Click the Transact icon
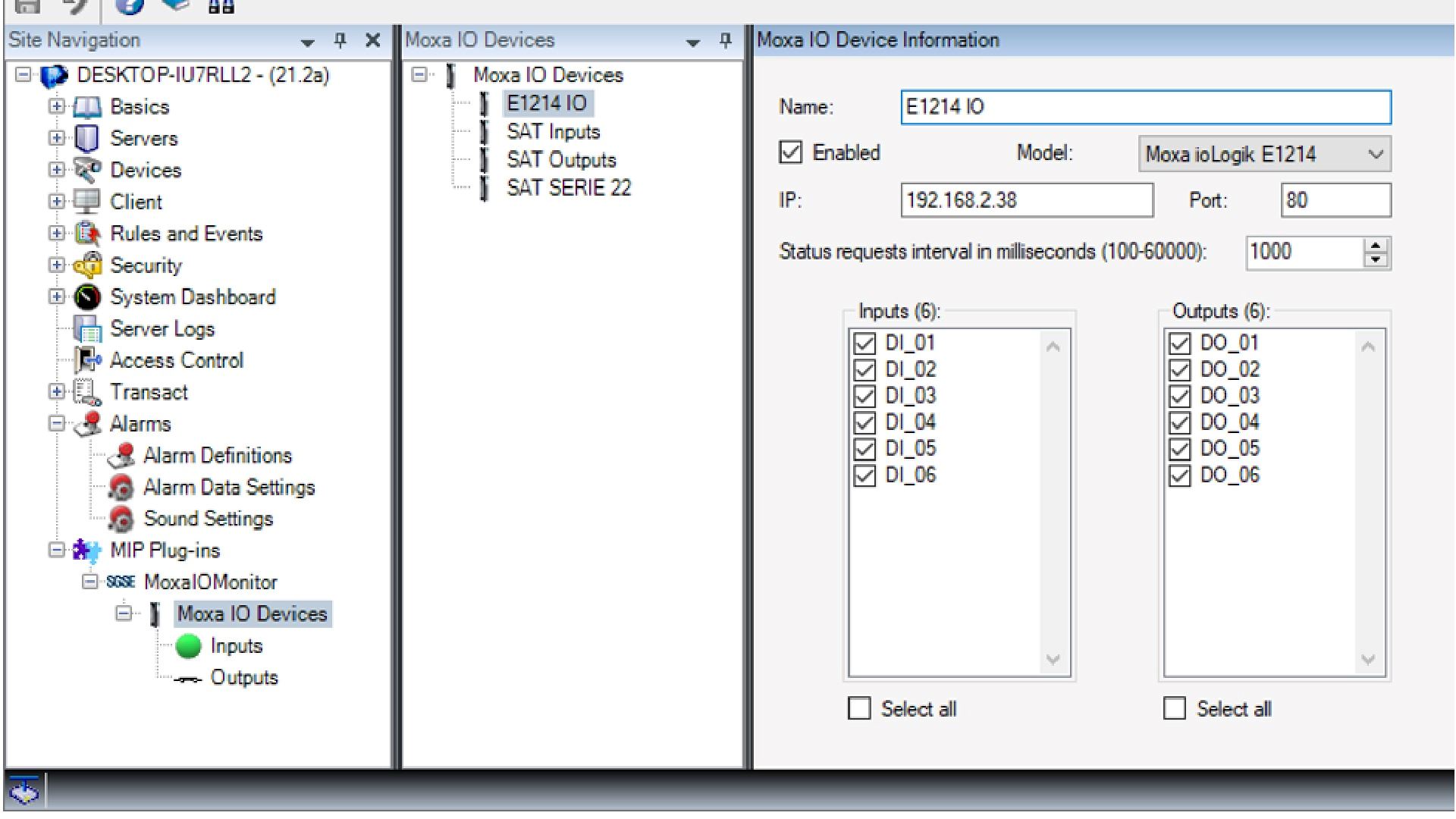 click(x=87, y=392)
